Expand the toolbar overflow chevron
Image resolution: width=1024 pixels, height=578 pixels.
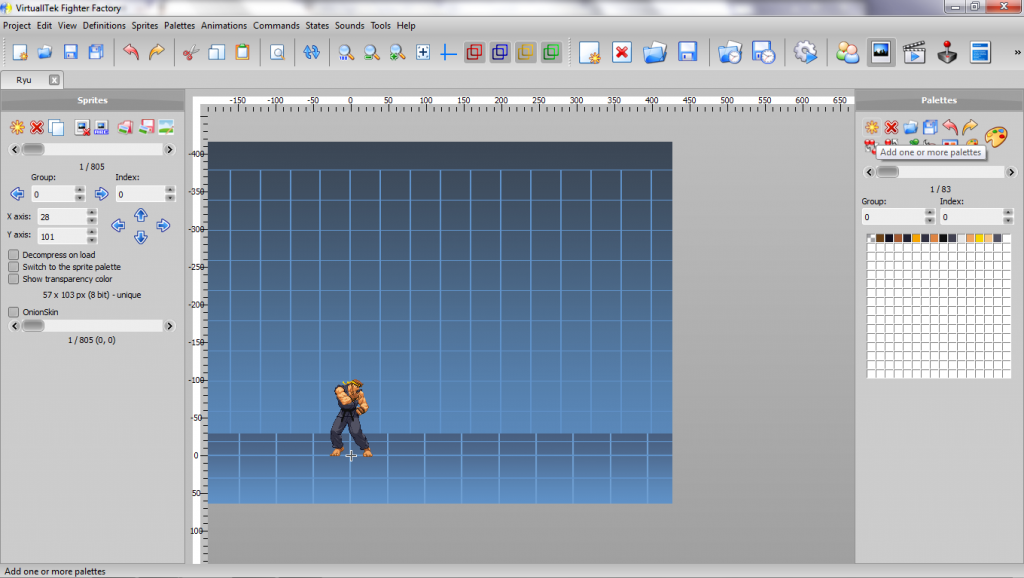click(1017, 52)
